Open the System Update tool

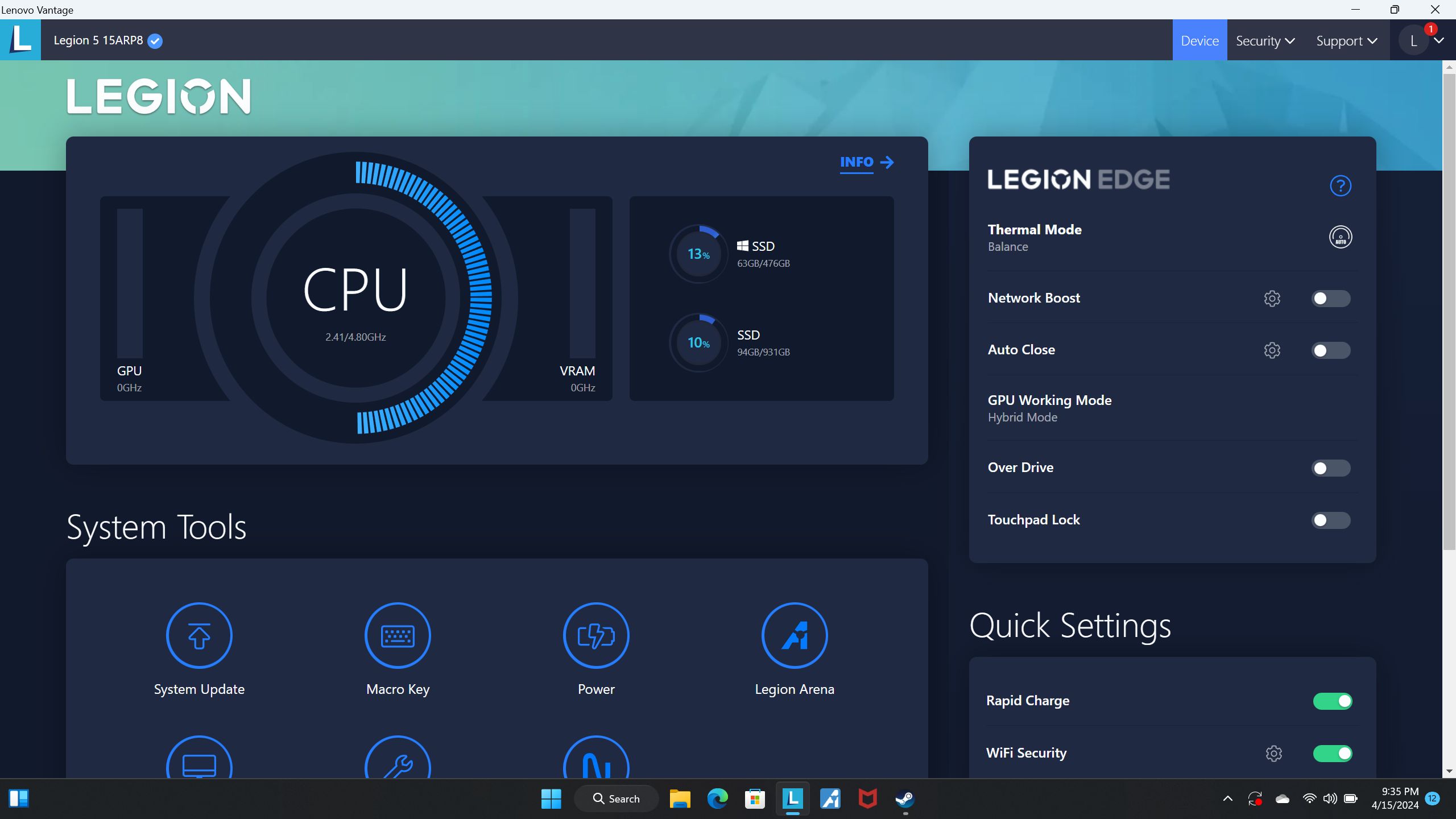(x=199, y=635)
